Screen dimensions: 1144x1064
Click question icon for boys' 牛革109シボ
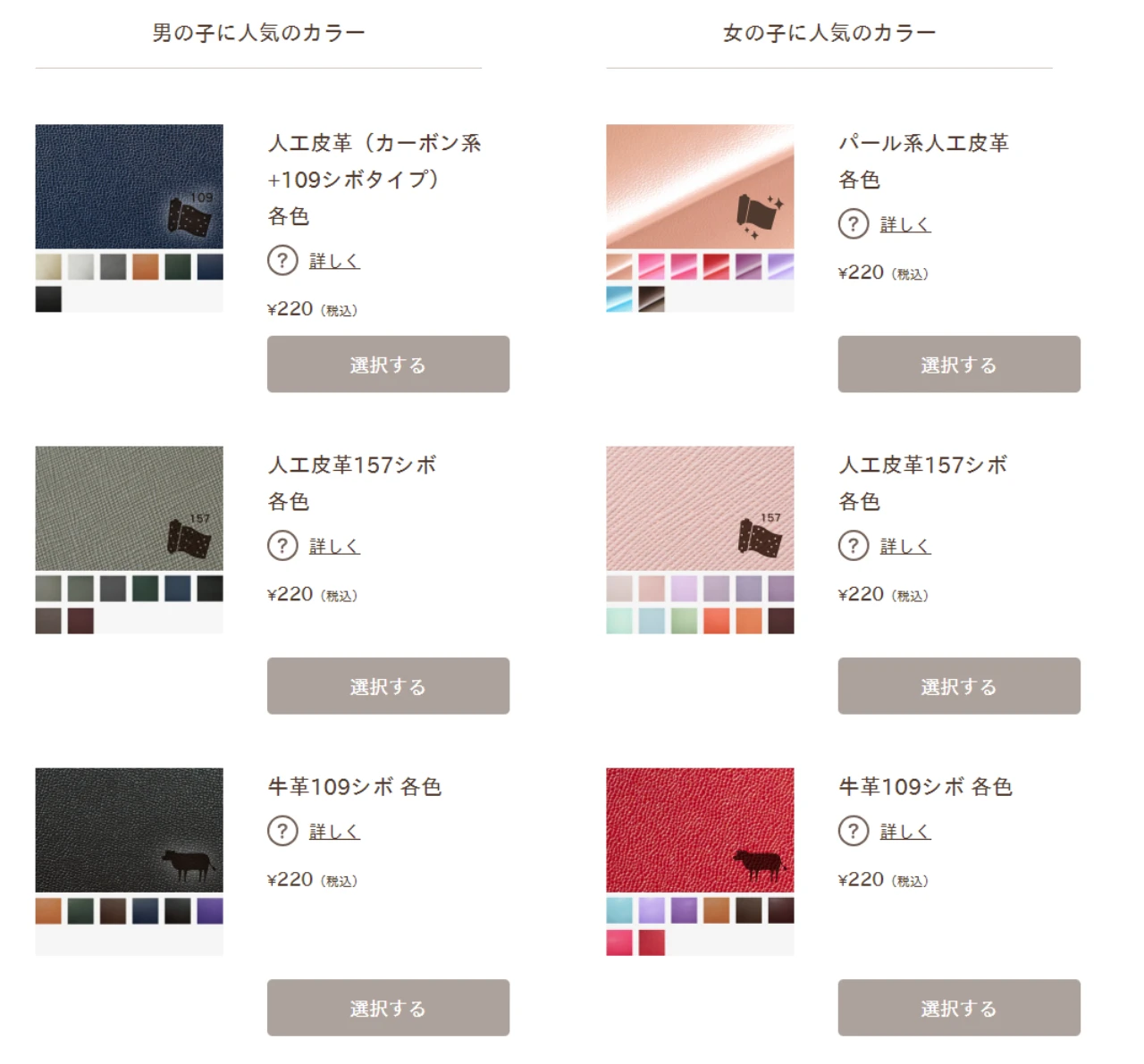pos(282,831)
